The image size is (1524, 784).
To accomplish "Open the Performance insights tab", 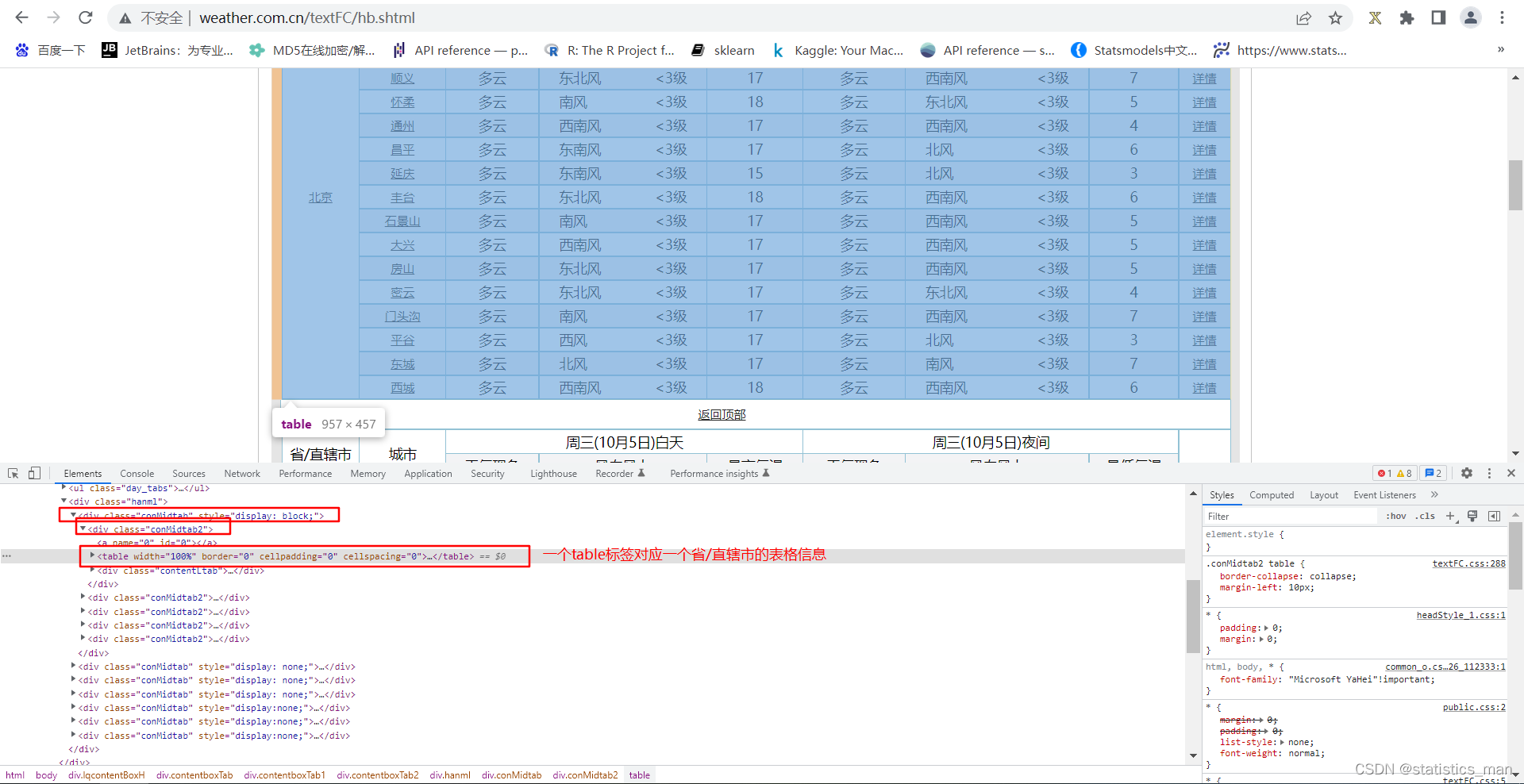I will click(719, 473).
